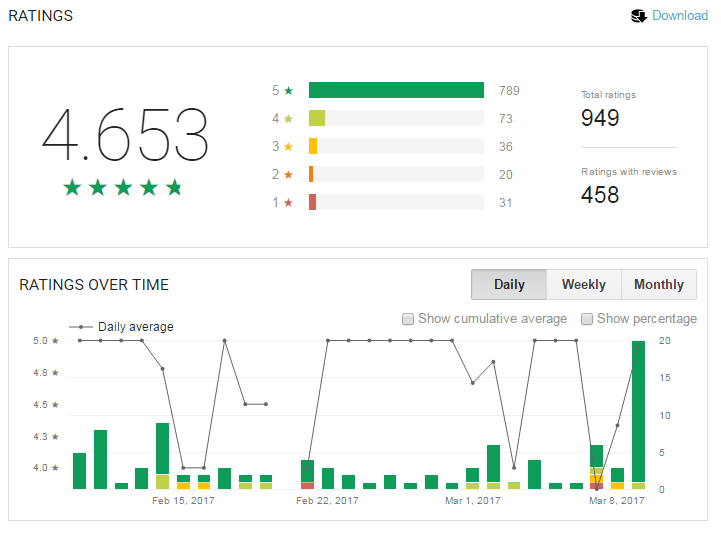This screenshot has width=721, height=536.
Task: Click the Mar 1, 2017 axis label
Action: point(473,501)
